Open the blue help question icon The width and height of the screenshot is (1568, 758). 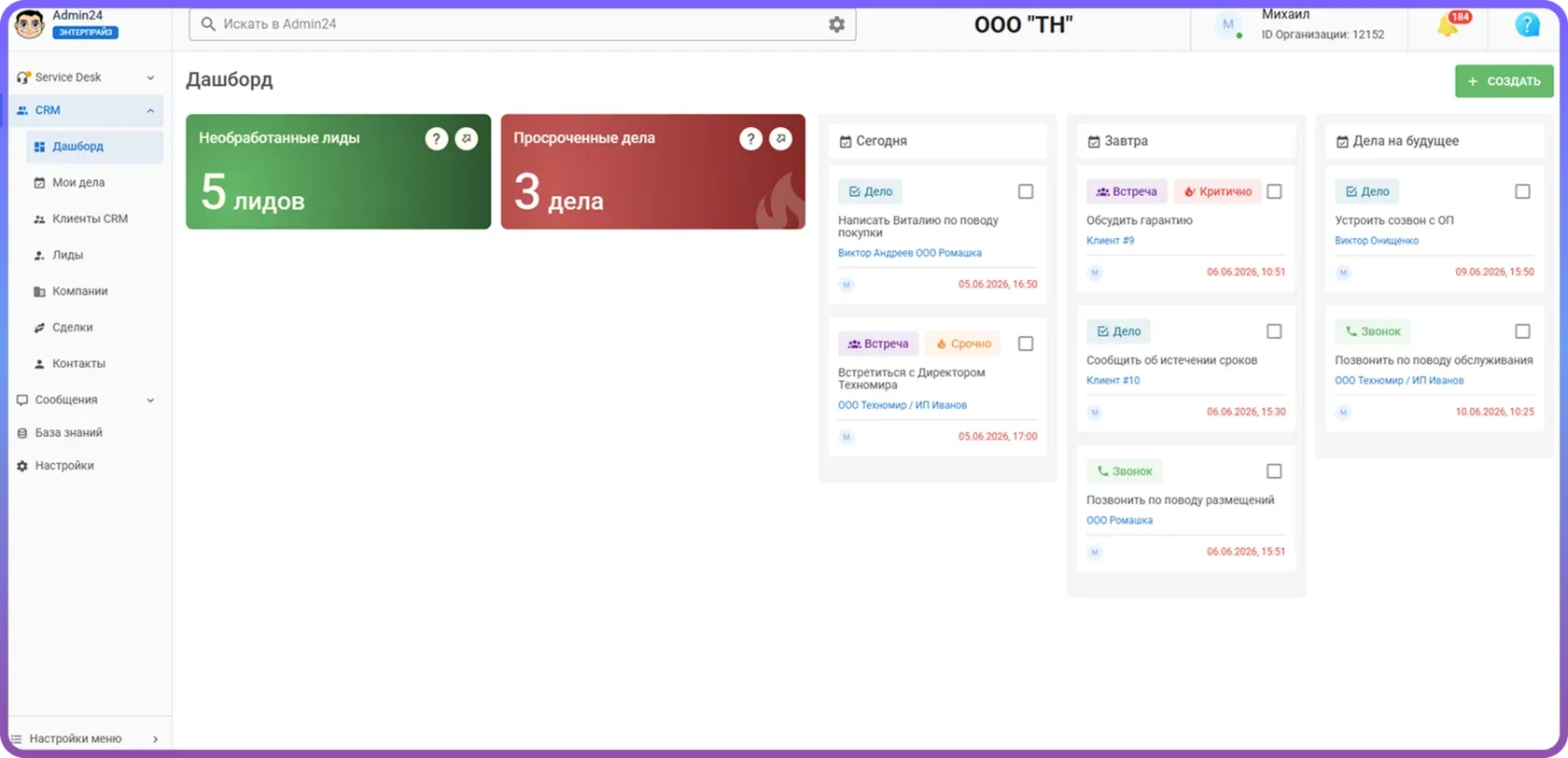tap(1527, 24)
